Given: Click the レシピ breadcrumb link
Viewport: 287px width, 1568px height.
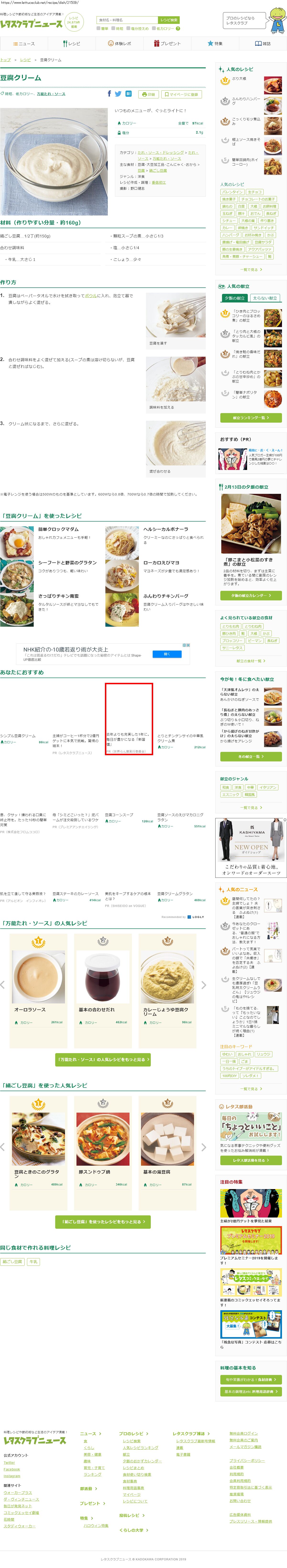Looking at the screenshot, I should pos(25,60).
